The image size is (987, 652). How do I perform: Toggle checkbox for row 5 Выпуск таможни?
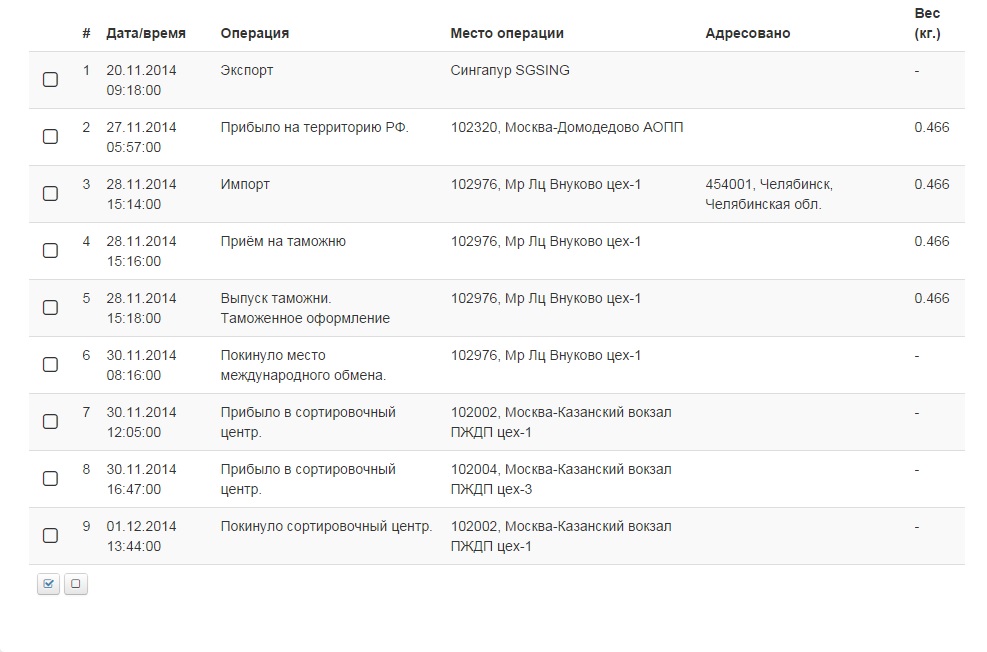coord(50,308)
